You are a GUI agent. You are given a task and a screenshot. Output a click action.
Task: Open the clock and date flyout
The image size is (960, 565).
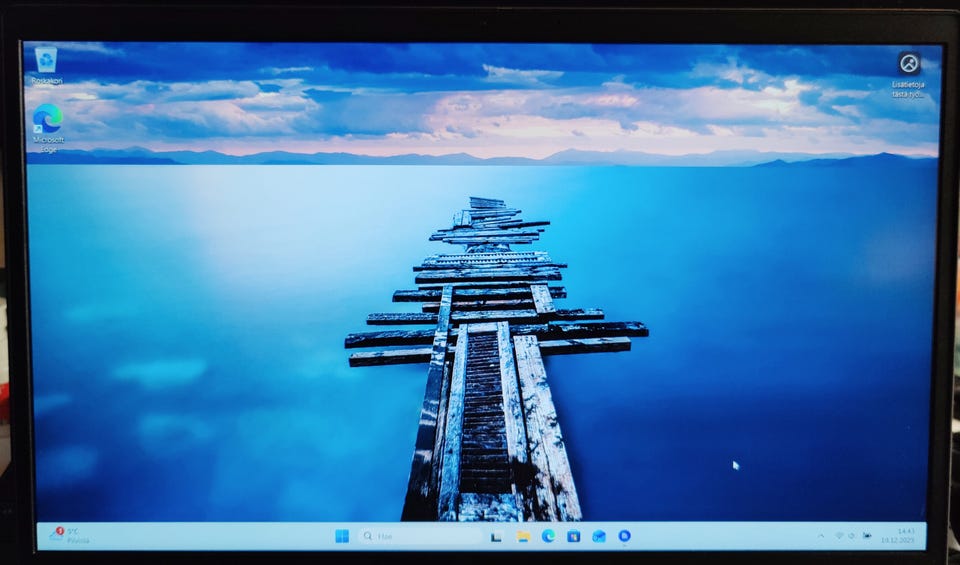click(x=898, y=536)
